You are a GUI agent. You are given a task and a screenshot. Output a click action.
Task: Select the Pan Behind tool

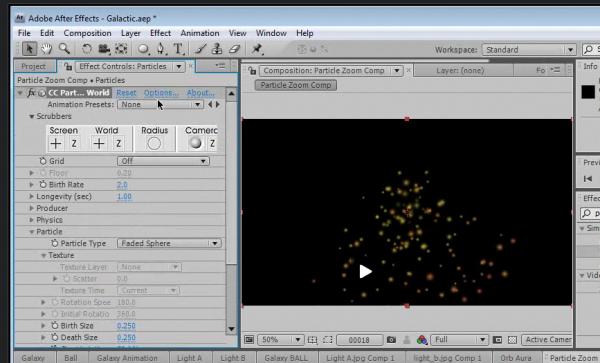point(121,49)
